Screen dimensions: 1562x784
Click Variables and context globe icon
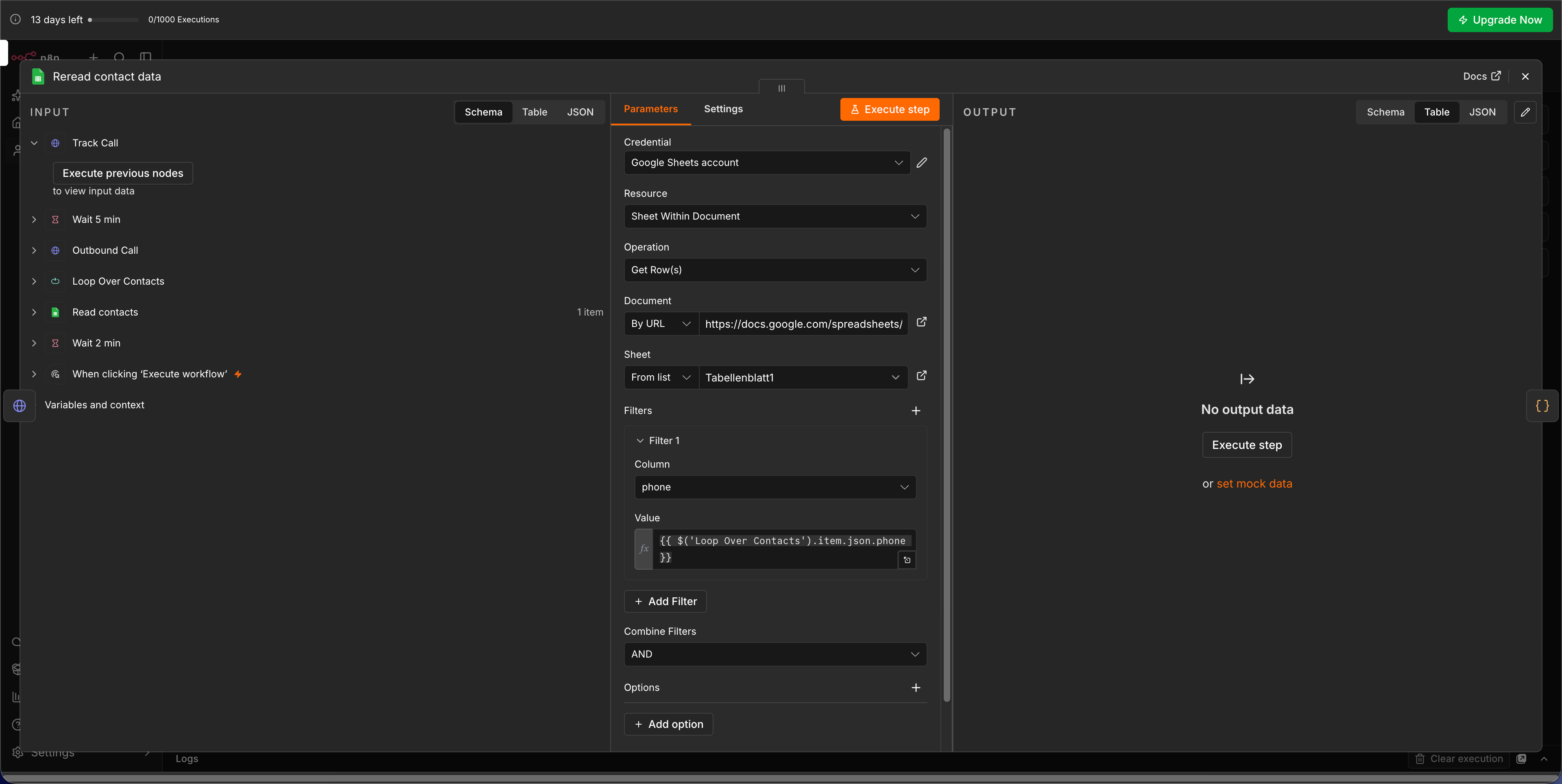point(20,406)
